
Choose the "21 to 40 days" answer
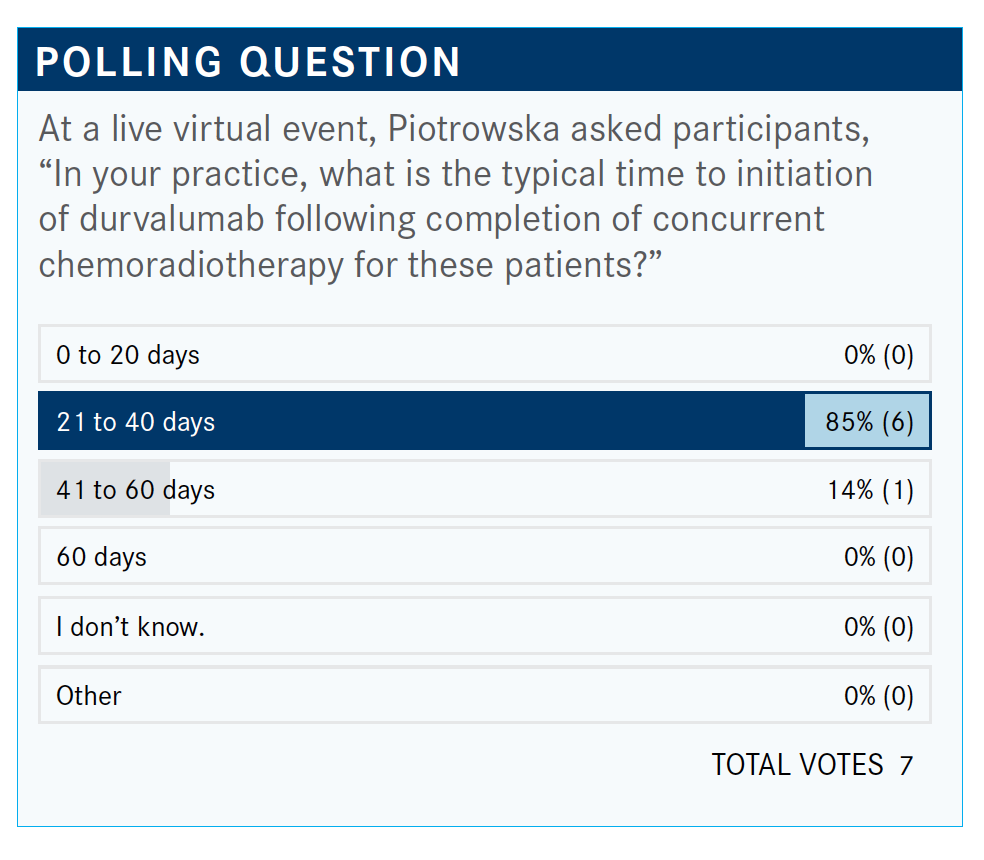136,422
